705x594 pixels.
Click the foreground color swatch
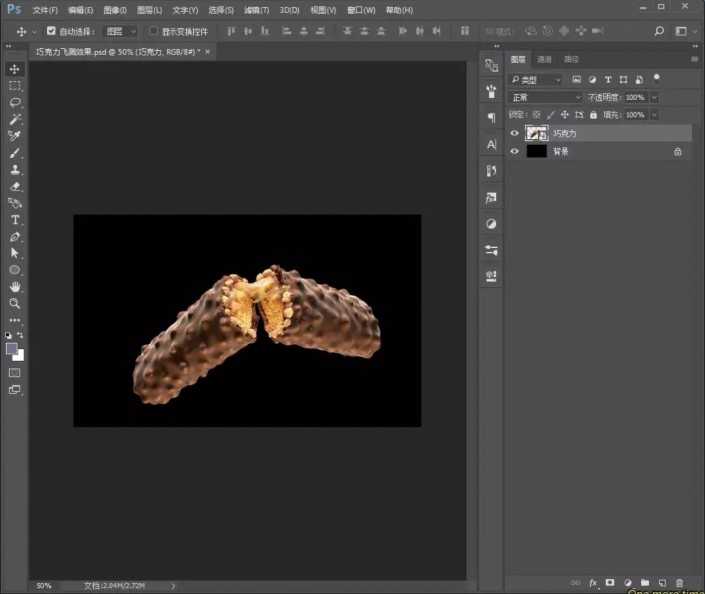click(12, 349)
